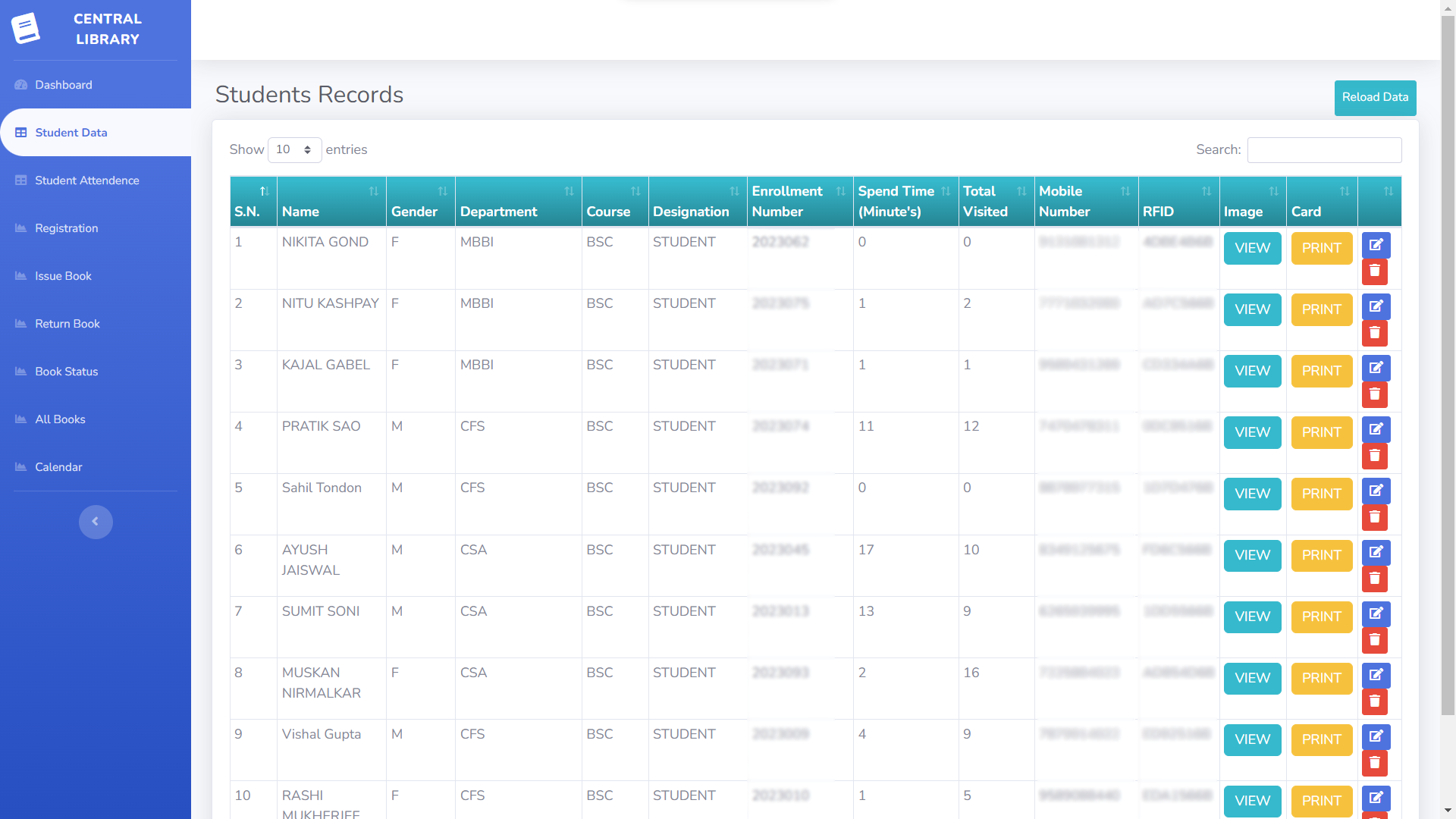Screen dimensions: 1456x819
Task: Sort table by Department column
Action: pos(518,202)
